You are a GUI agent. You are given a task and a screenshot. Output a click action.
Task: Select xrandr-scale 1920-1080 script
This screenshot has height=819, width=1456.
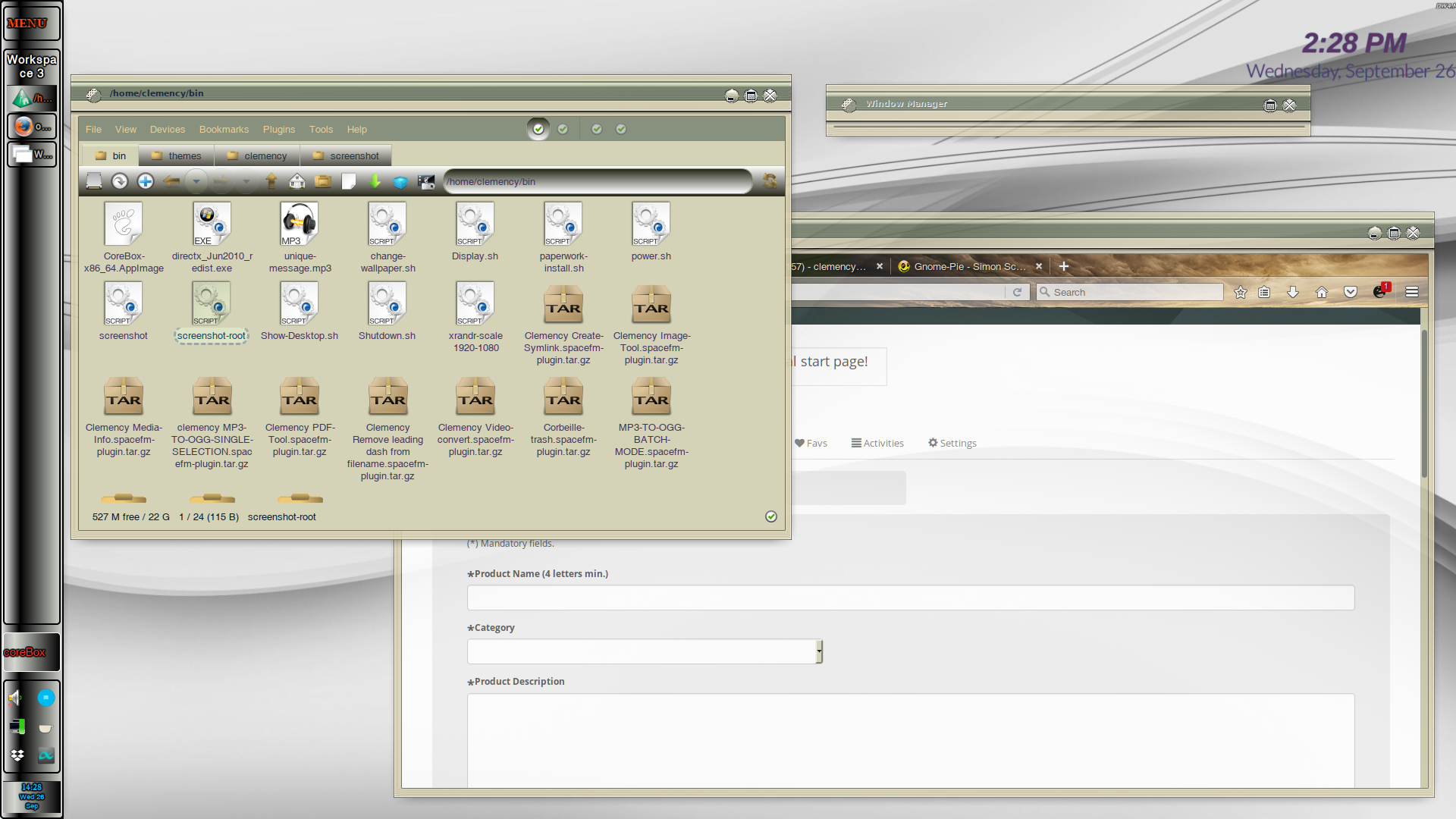(x=475, y=317)
